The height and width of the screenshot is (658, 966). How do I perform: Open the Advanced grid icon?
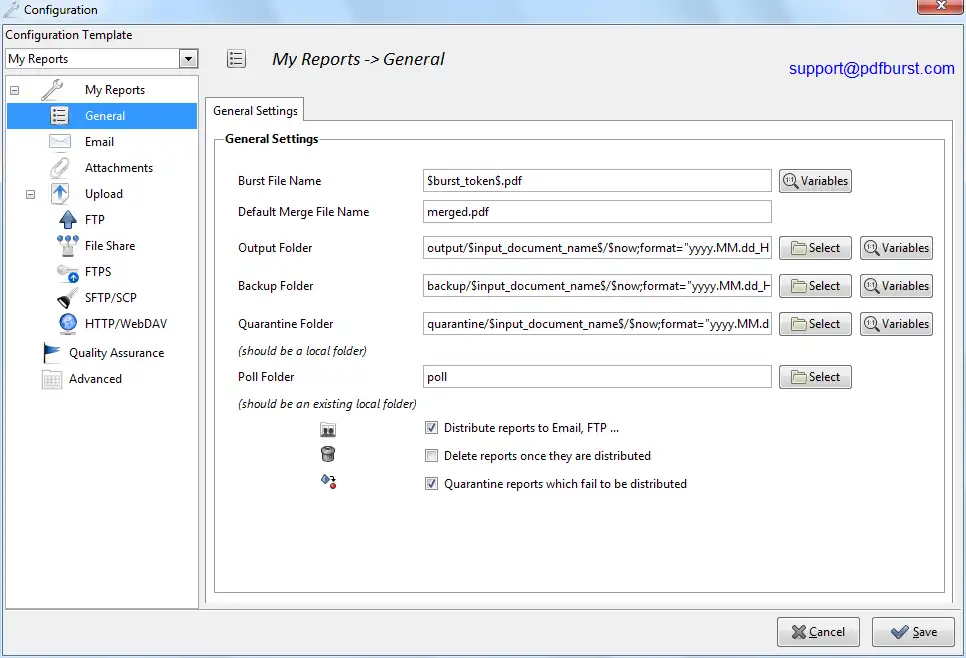pos(52,379)
